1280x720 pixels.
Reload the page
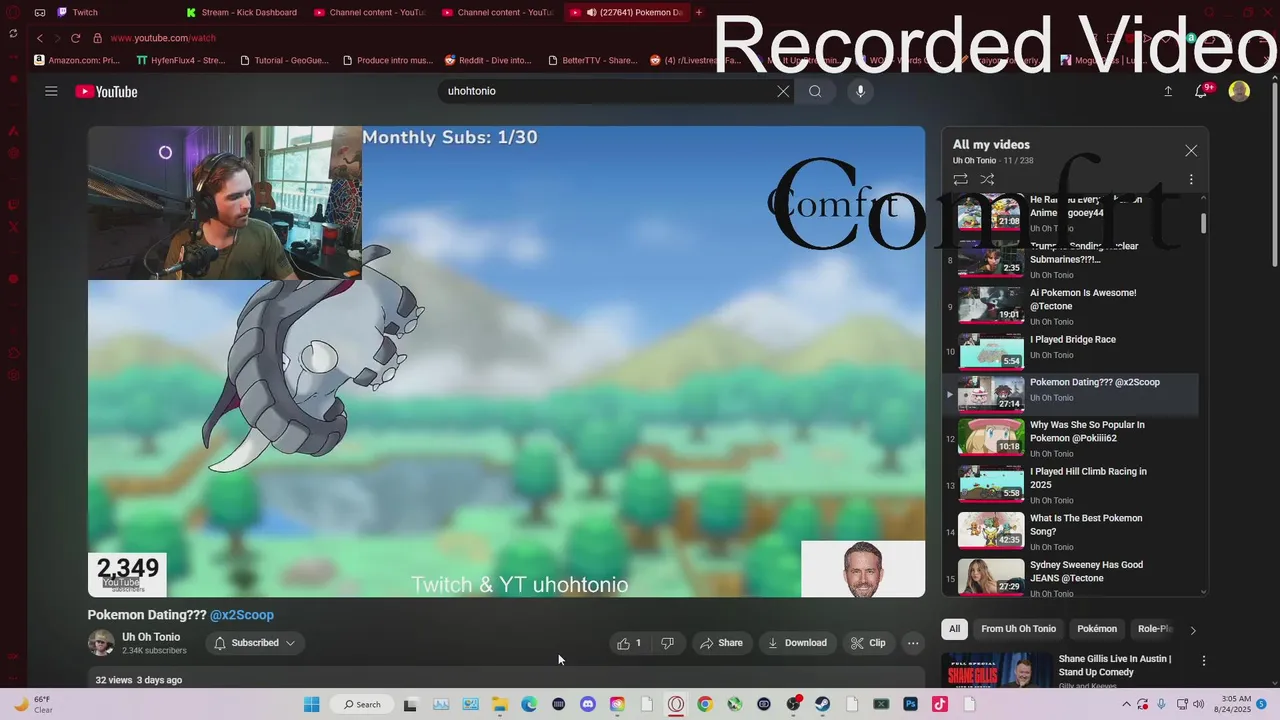click(x=75, y=38)
